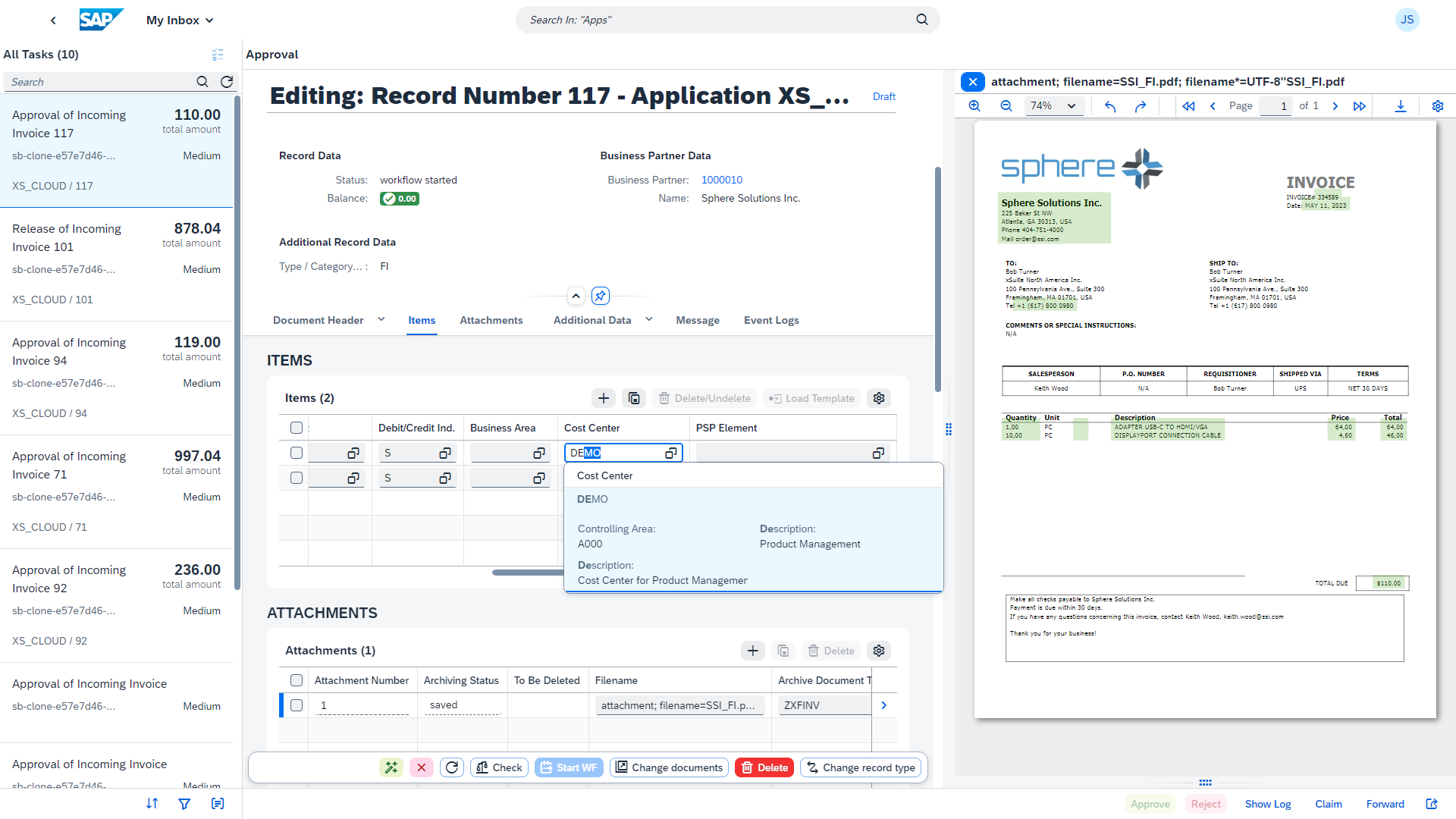Viewport: 1456px width, 819px height.
Task: Rotate PDF page counterclockwise
Action: [x=1110, y=106]
